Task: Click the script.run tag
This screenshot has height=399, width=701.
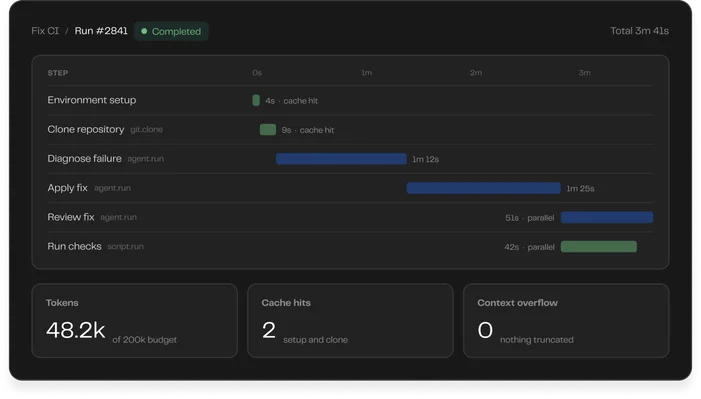Action: [125, 246]
